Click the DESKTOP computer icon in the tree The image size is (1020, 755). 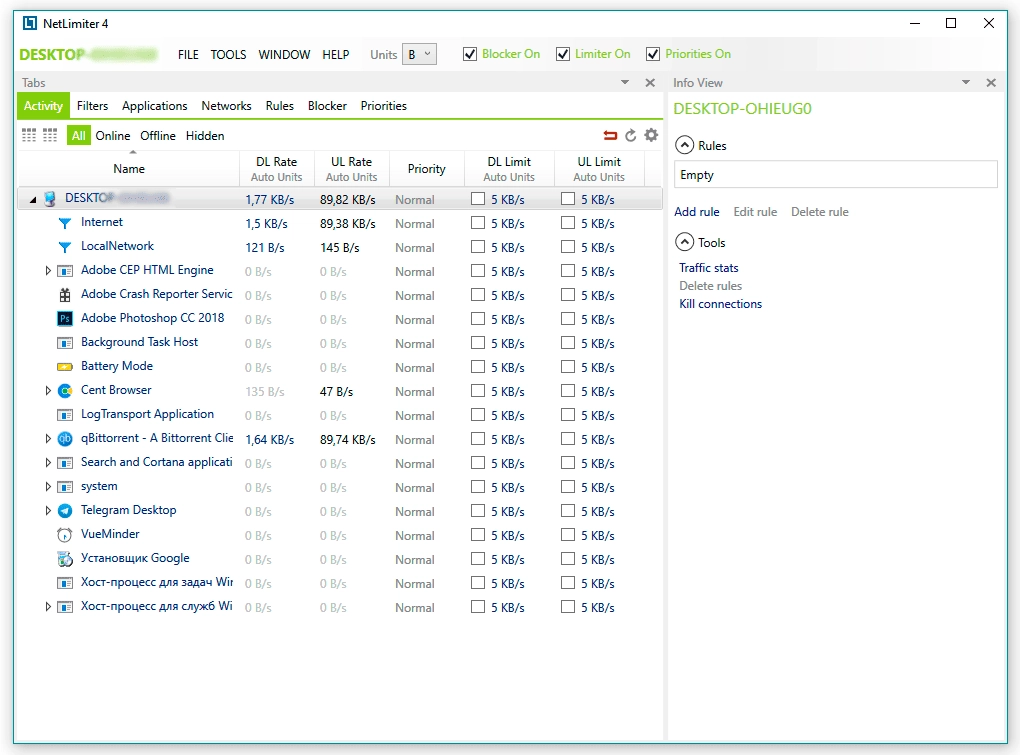coord(50,198)
